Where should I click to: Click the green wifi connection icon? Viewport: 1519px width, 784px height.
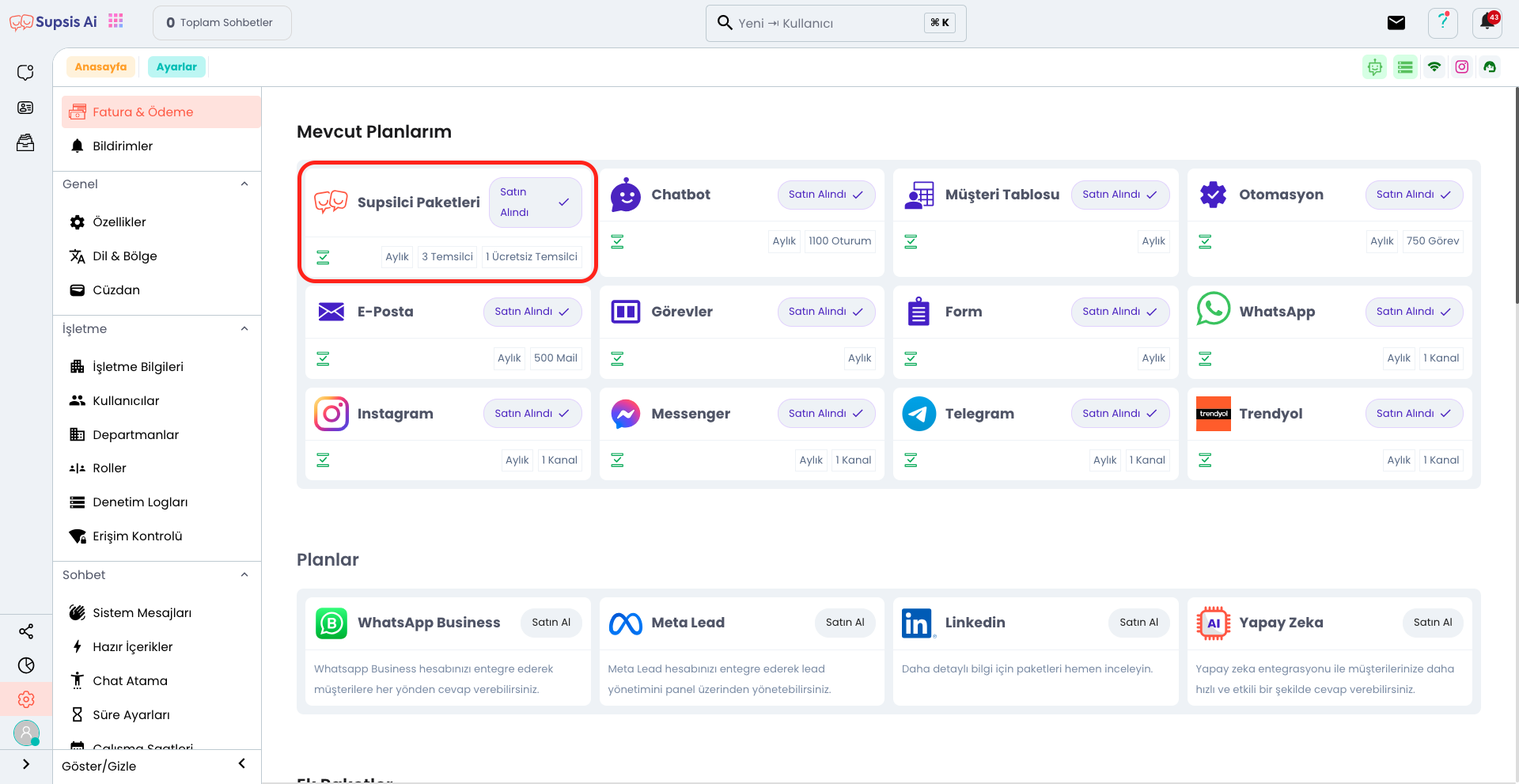[1434, 67]
